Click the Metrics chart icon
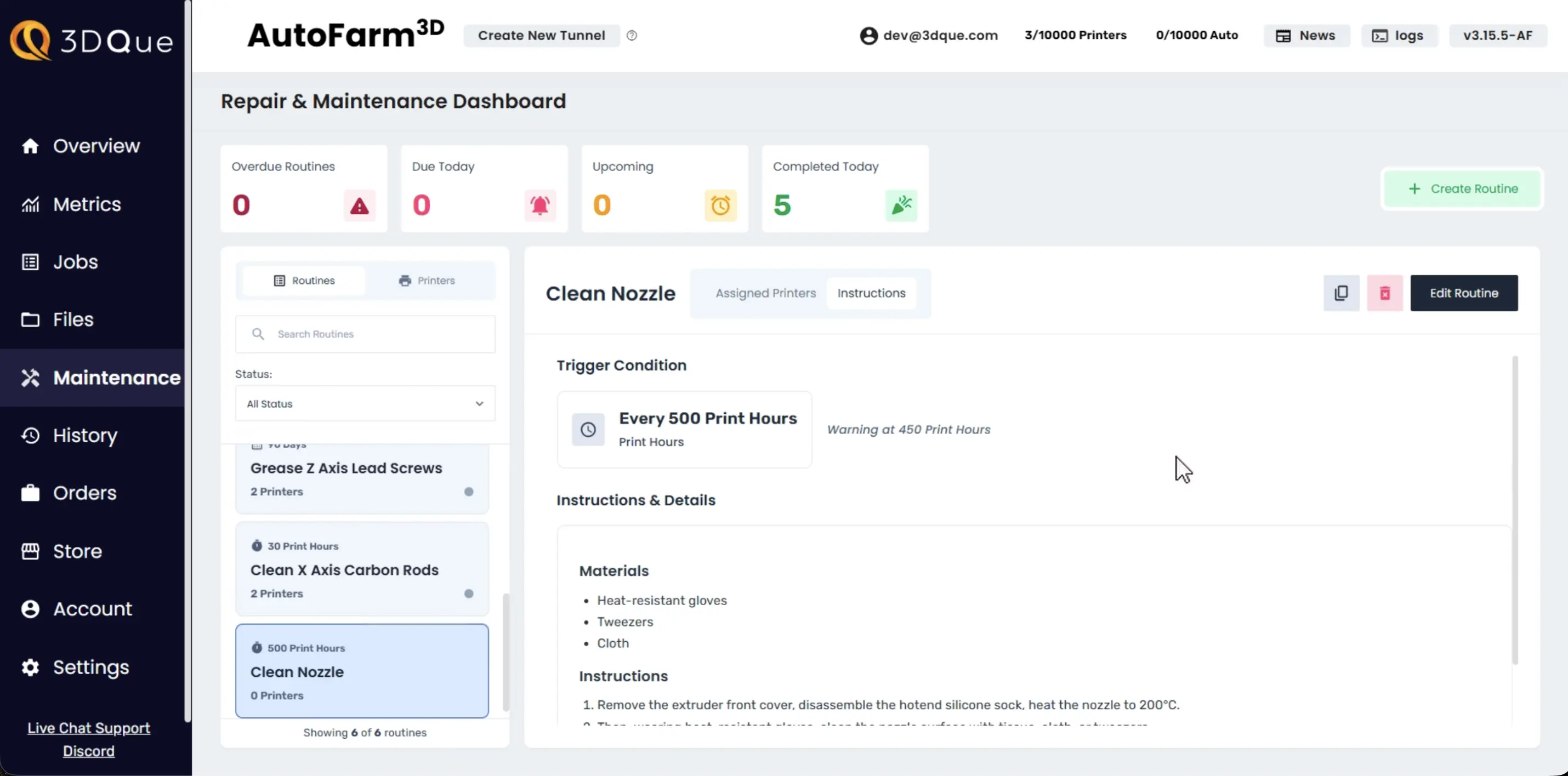Screen dimensions: 1568x776 [x=31, y=204]
